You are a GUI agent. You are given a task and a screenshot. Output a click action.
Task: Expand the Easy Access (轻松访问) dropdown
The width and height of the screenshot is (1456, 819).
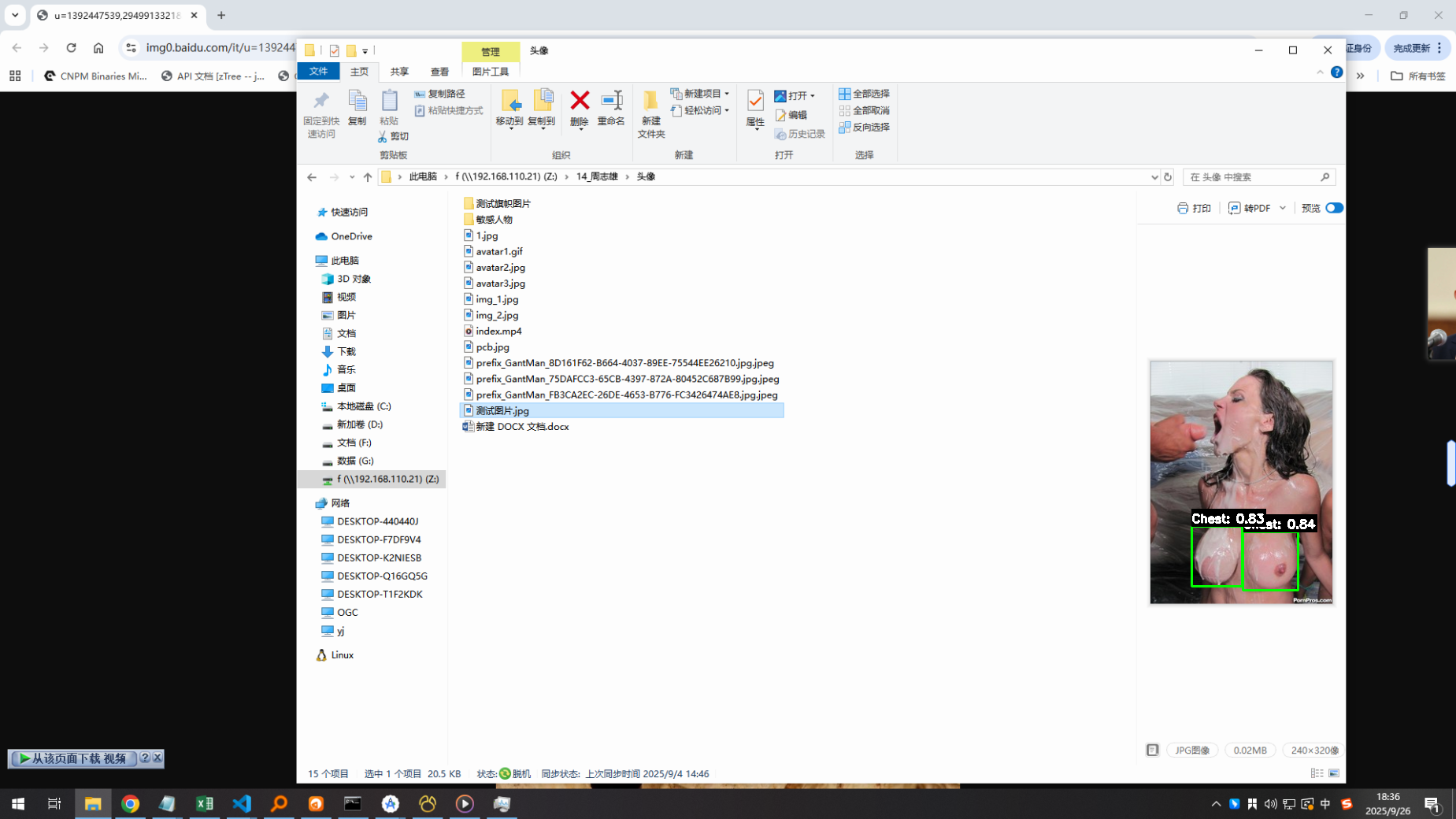pos(726,110)
